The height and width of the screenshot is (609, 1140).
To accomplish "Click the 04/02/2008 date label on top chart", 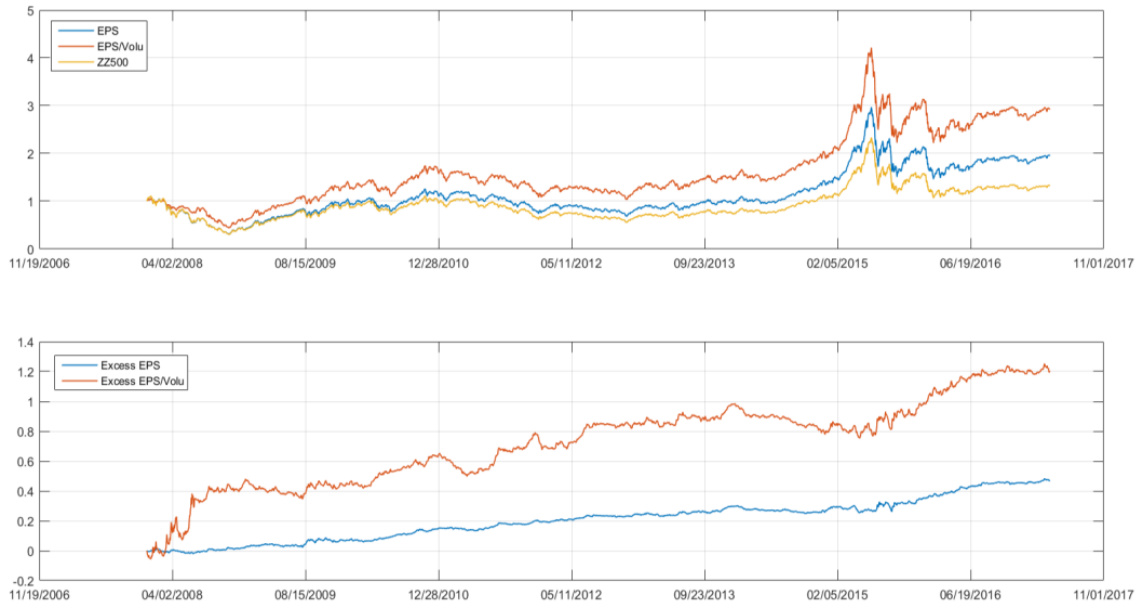I will 173,265.
